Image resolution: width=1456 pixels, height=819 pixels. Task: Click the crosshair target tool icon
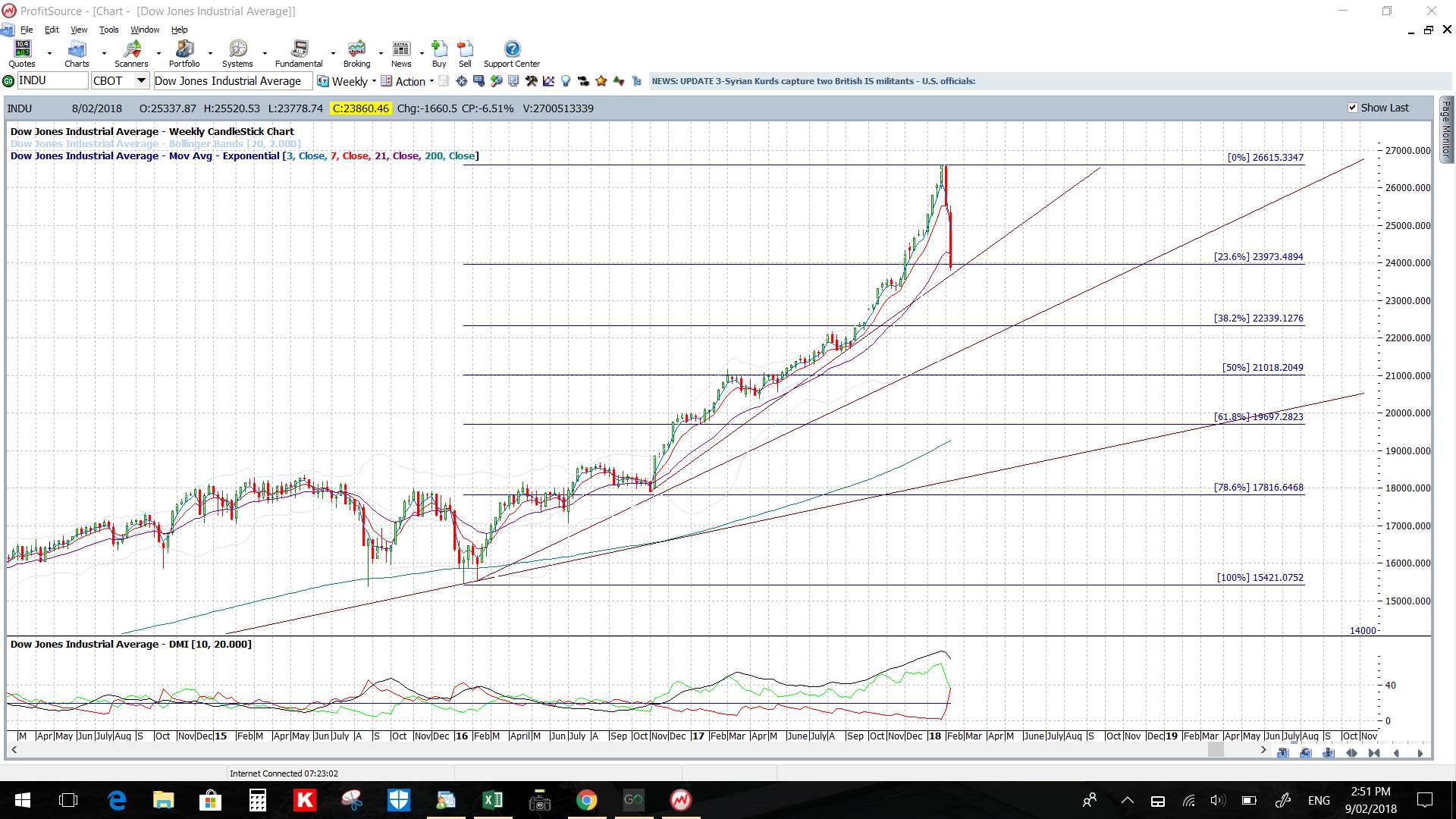pos(461,81)
